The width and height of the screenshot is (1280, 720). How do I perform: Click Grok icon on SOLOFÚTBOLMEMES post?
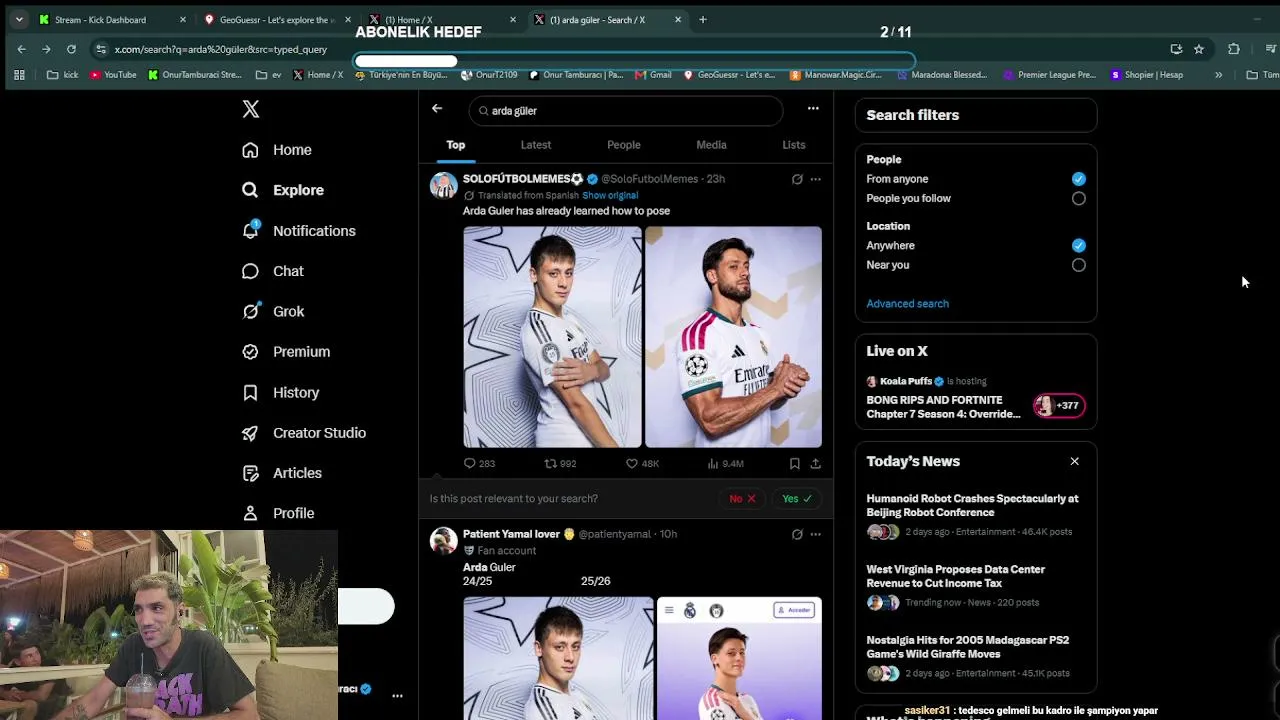[797, 179]
